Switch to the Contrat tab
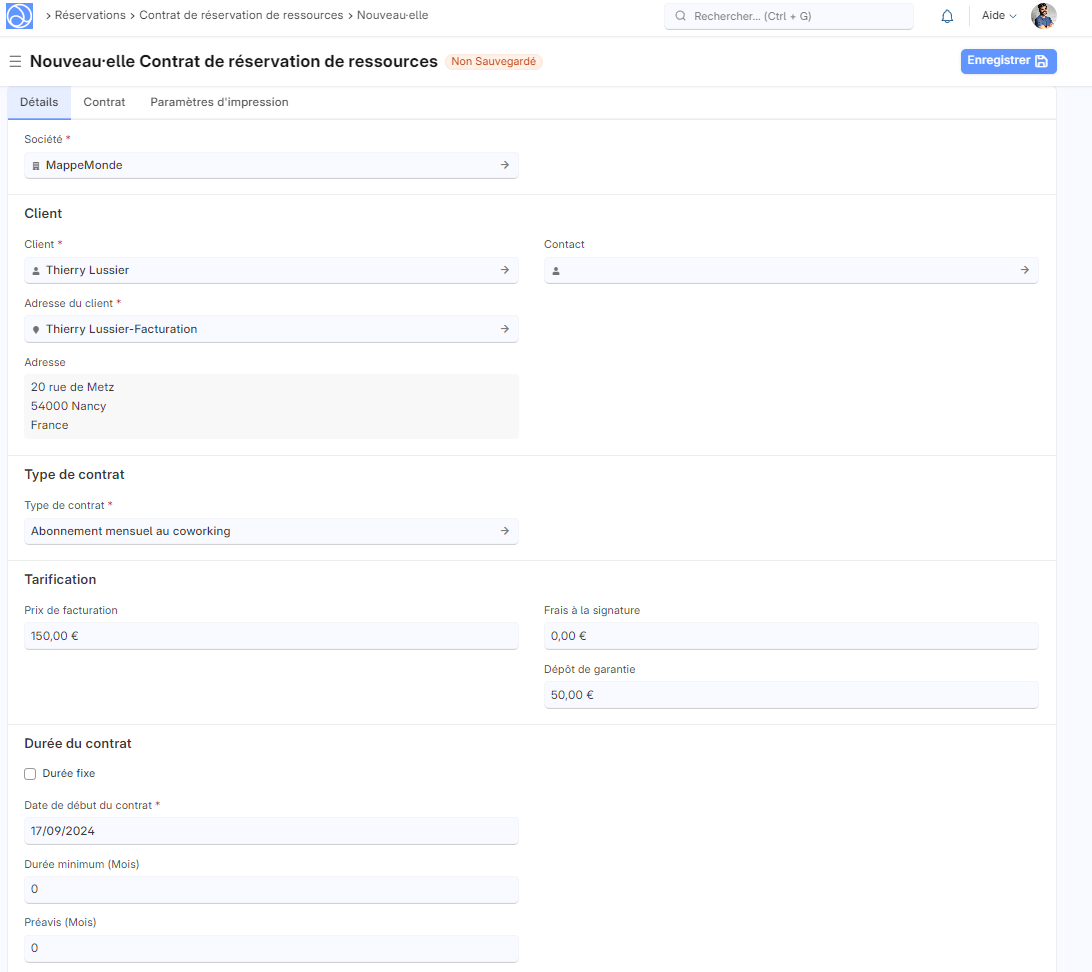The image size is (1092, 972). pos(104,102)
